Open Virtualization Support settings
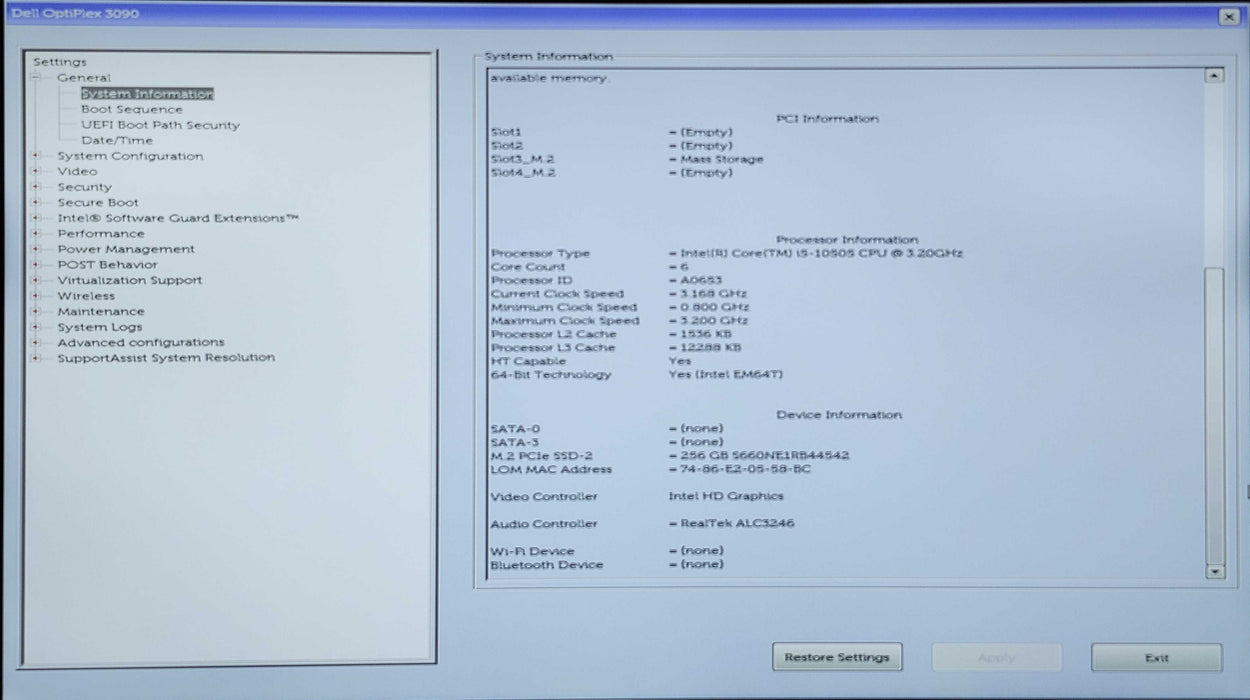The height and width of the screenshot is (700, 1250). pos(129,280)
